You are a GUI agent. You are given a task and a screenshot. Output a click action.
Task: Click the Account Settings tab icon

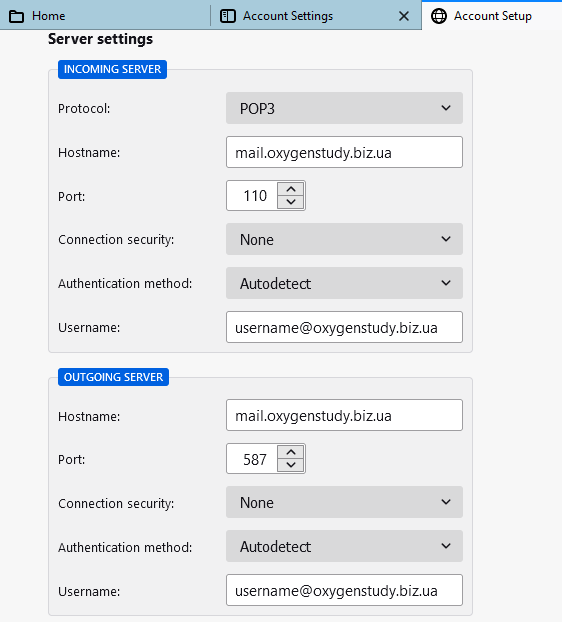(228, 16)
